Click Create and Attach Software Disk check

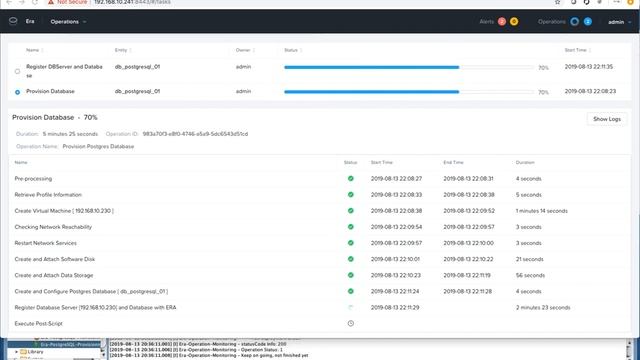(x=351, y=259)
